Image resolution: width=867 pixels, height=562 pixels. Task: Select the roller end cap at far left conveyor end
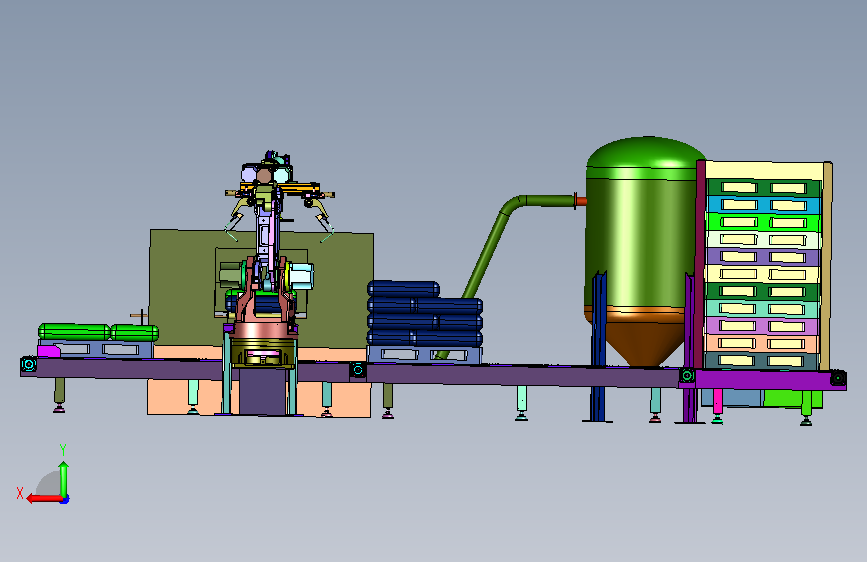pos(28,365)
